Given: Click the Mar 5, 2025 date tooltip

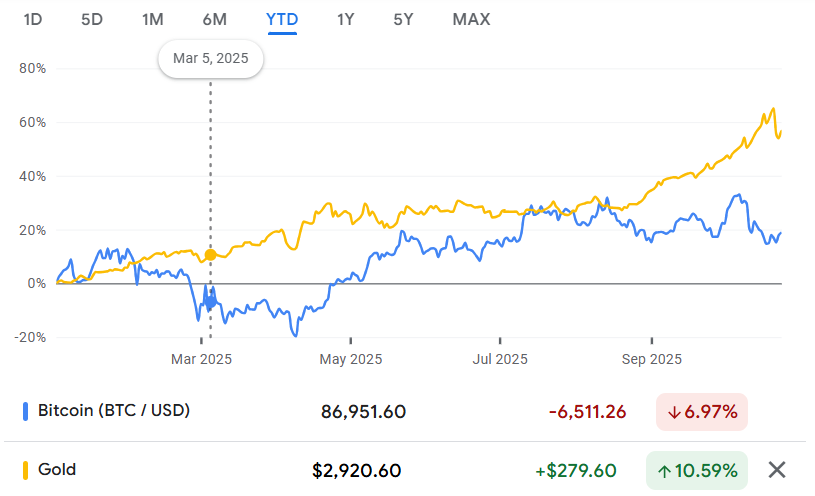Looking at the screenshot, I should tap(210, 59).
